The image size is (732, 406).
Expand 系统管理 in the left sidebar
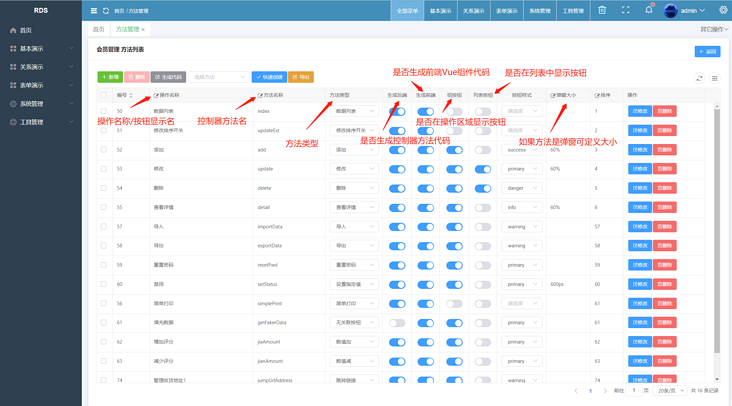40,103
